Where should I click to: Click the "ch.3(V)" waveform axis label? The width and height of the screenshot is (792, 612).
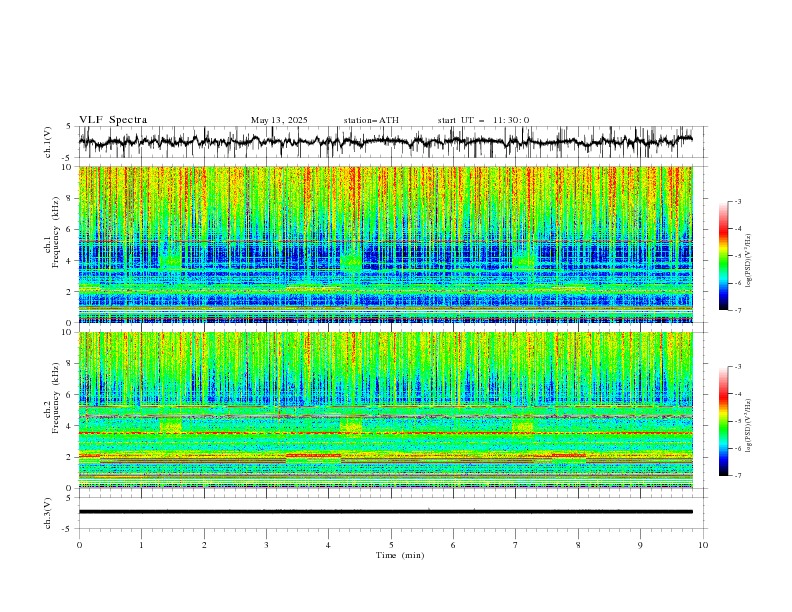coord(48,513)
